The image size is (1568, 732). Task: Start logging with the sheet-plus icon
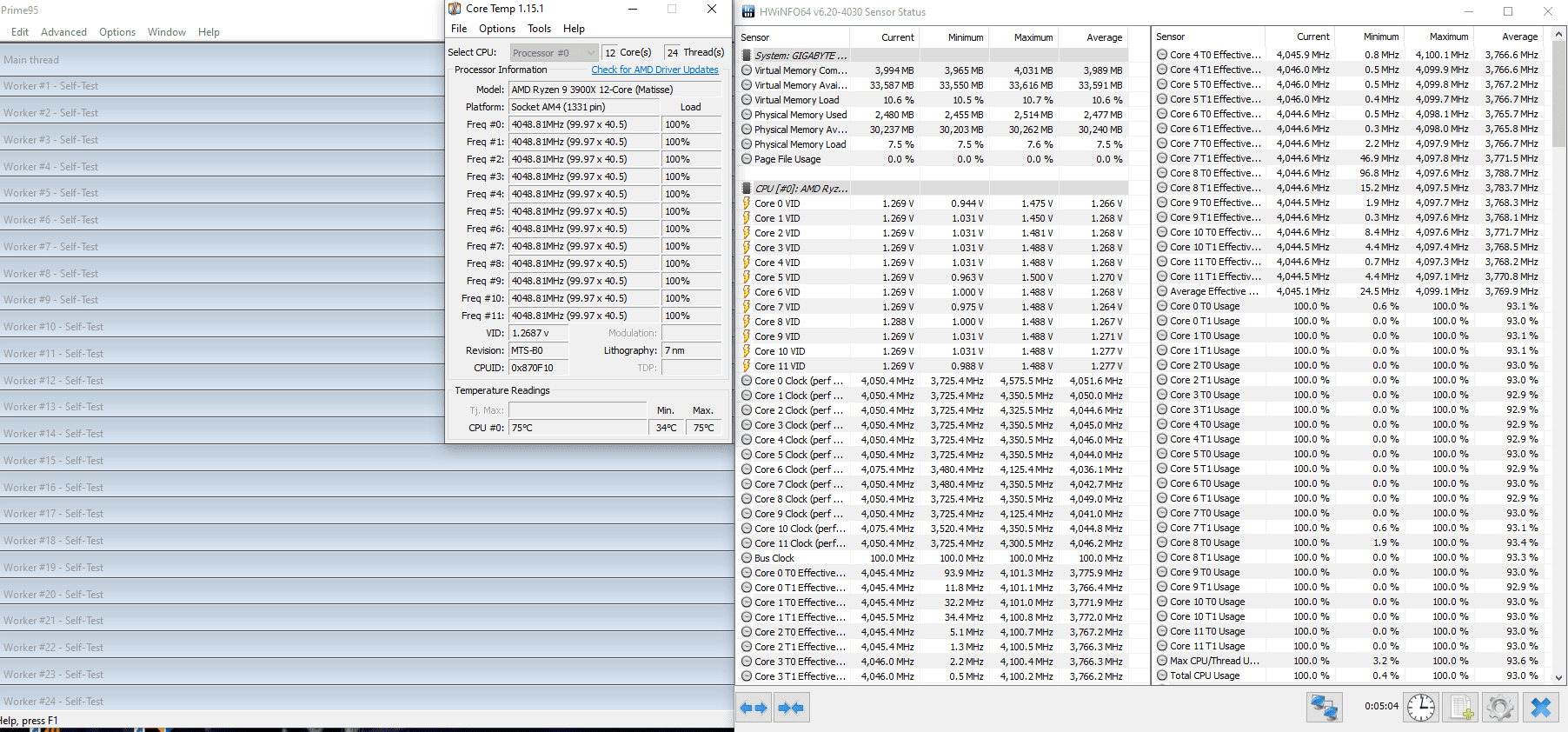(1460, 708)
